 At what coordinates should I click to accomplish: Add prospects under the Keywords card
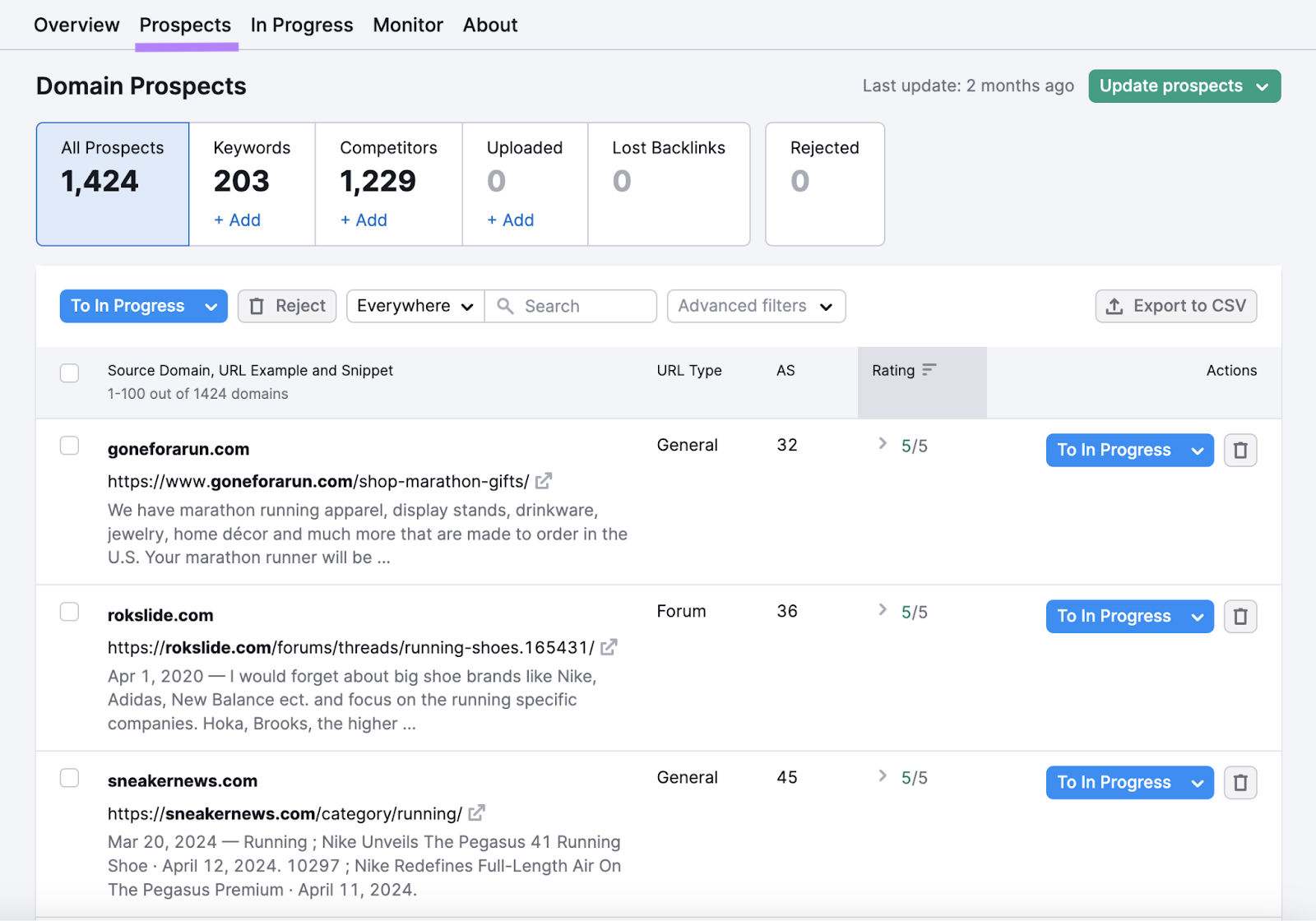(x=237, y=220)
